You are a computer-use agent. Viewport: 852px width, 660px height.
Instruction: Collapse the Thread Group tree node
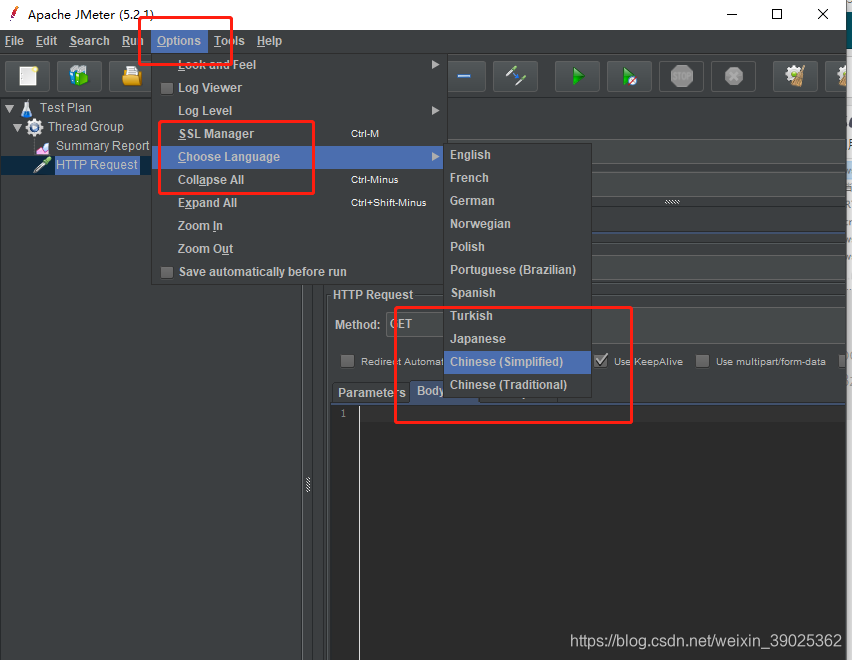pos(17,128)
